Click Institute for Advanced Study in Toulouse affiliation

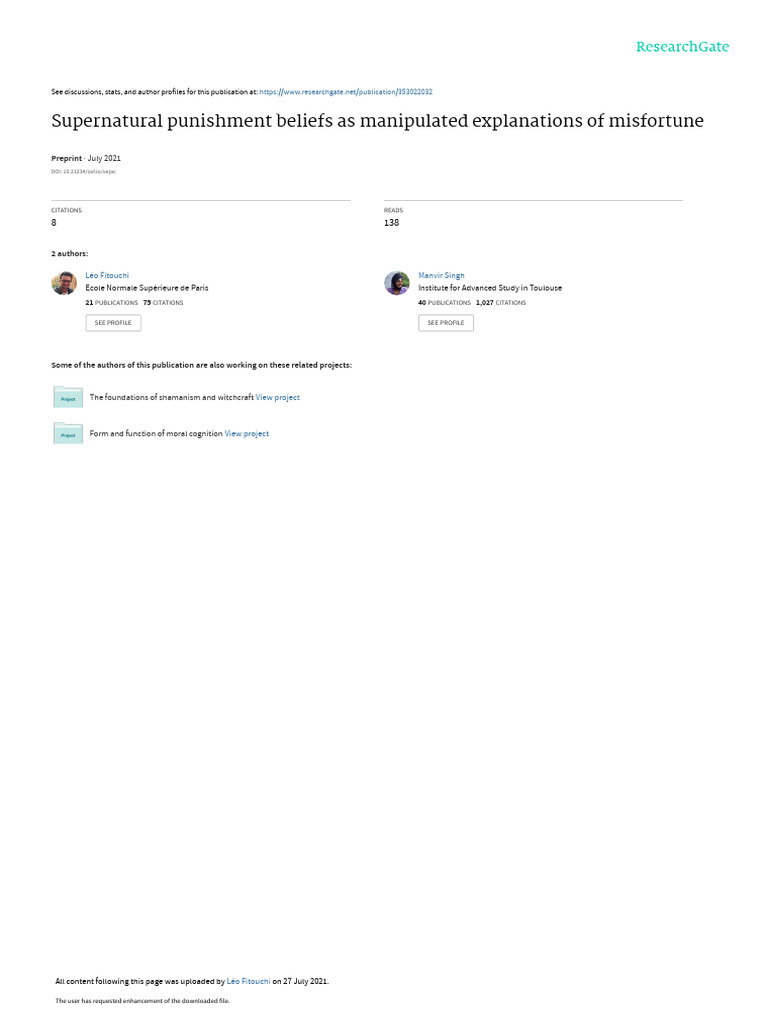pos(490,288)
